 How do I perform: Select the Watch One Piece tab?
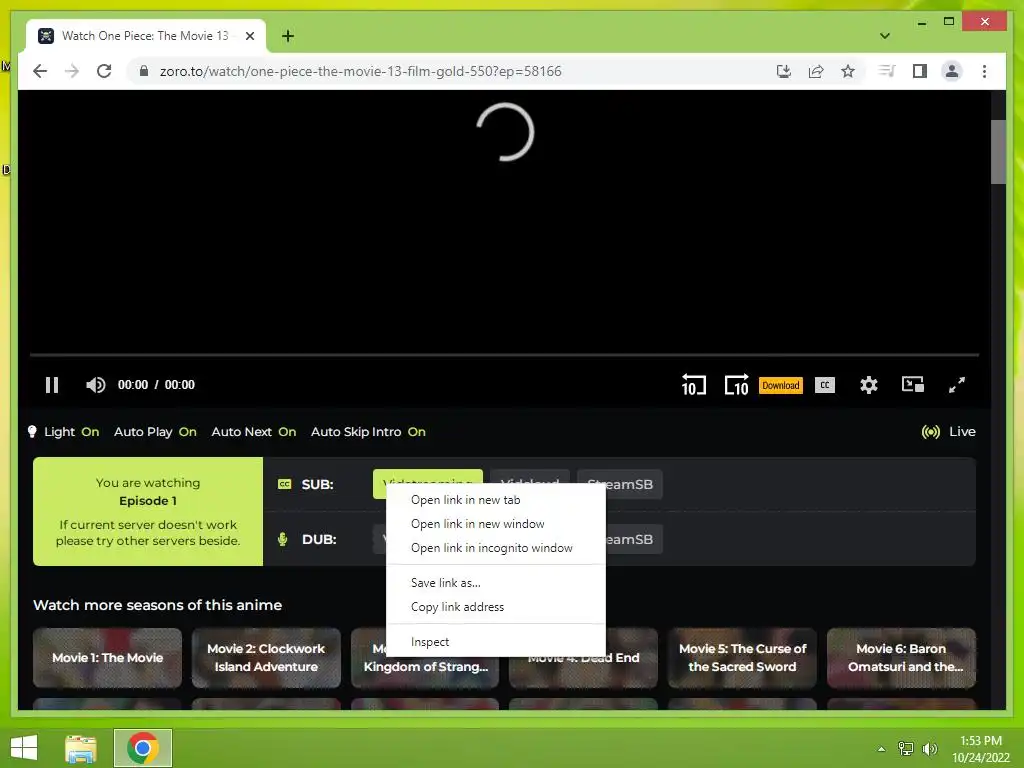coord(146,36)
